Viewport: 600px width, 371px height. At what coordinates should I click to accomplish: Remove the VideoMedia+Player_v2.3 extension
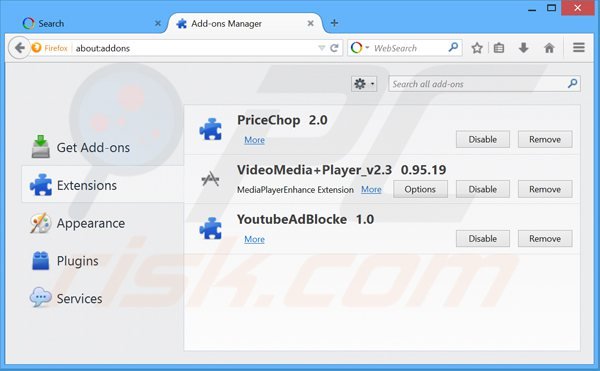pos(545,189)
